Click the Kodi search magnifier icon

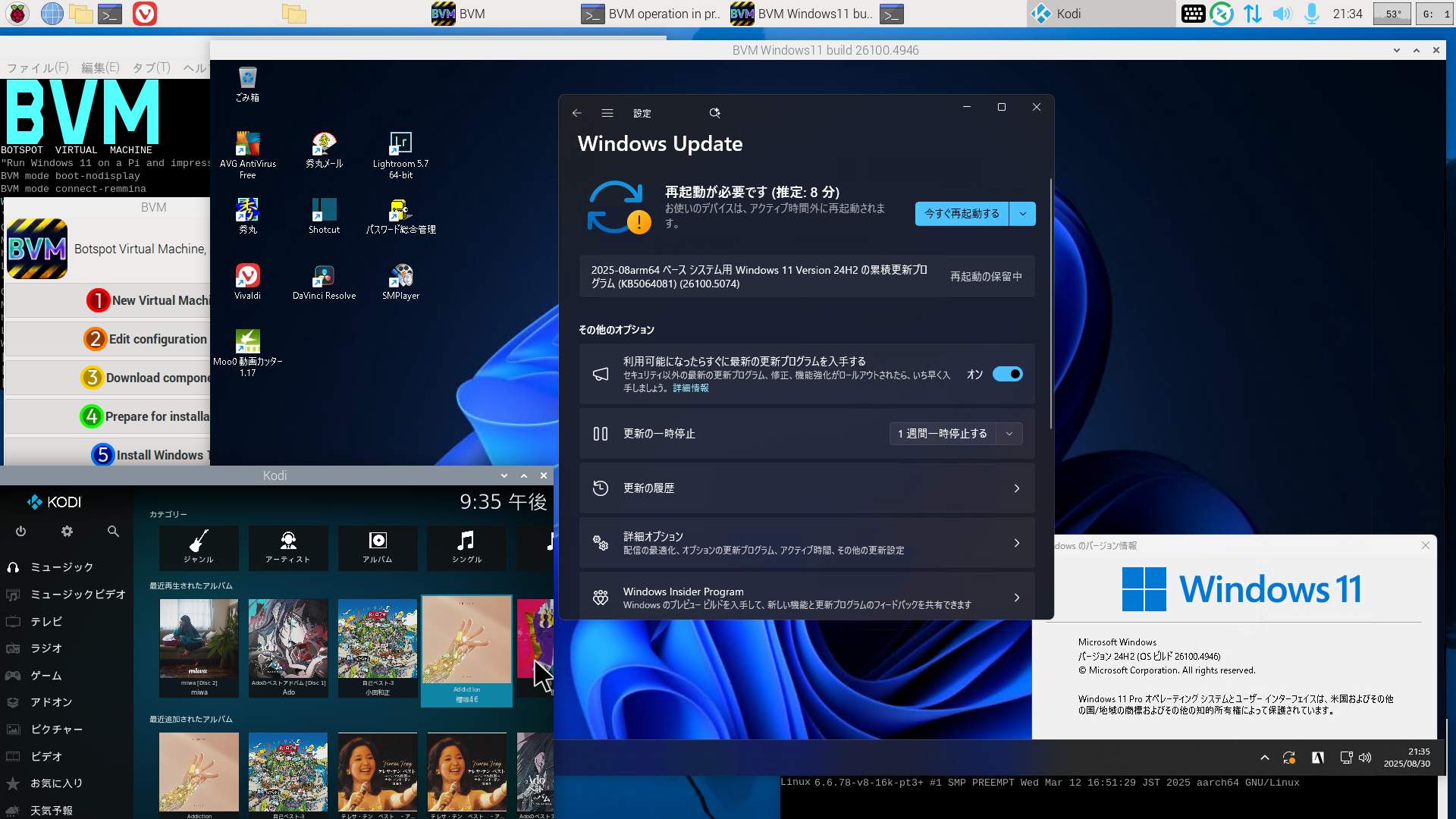(x=113, y=532)
